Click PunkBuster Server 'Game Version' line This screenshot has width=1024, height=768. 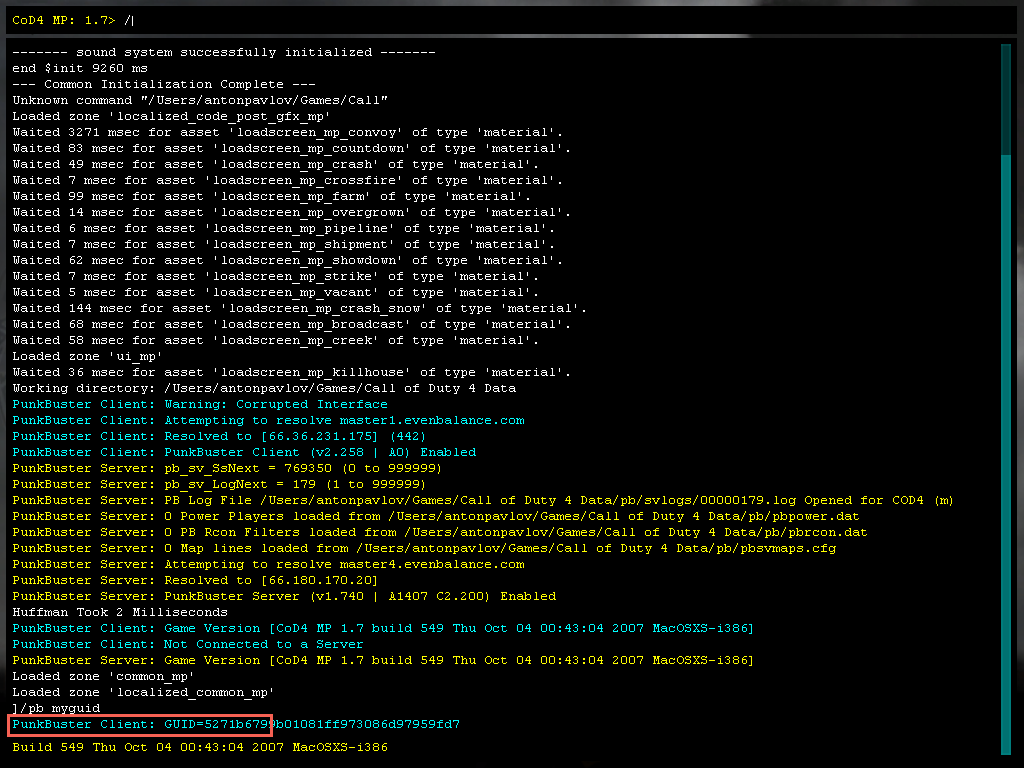click(x=383, y=660)
